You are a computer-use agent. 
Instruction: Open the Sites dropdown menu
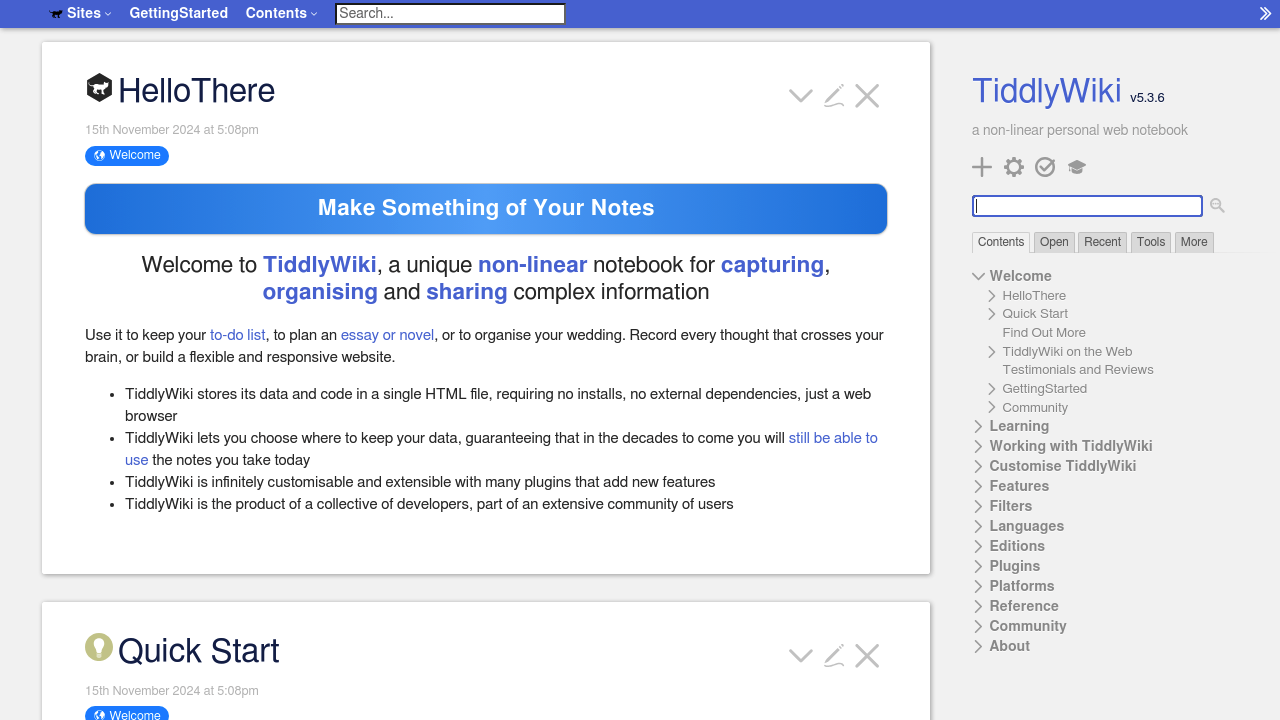pyautogui.click(x=81, y=13)
